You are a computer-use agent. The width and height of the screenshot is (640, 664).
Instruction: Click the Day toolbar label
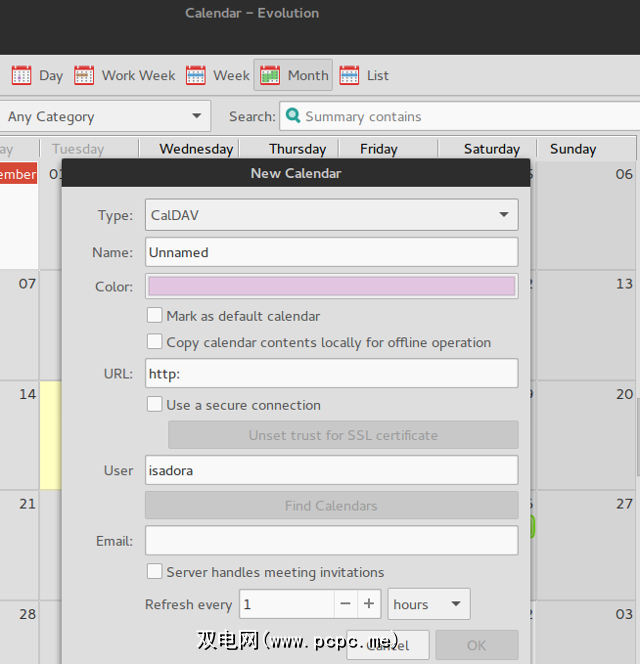51,76
